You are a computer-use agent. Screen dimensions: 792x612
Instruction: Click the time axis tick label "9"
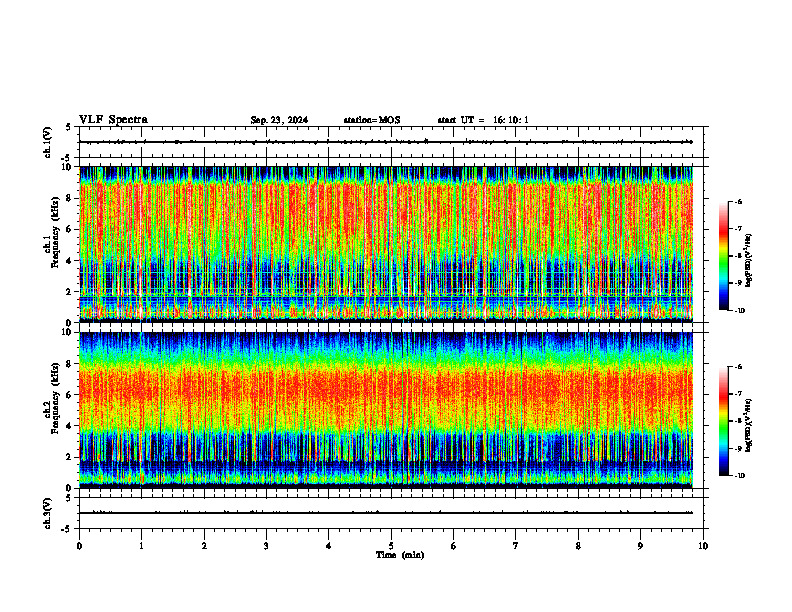pos(640,546)
